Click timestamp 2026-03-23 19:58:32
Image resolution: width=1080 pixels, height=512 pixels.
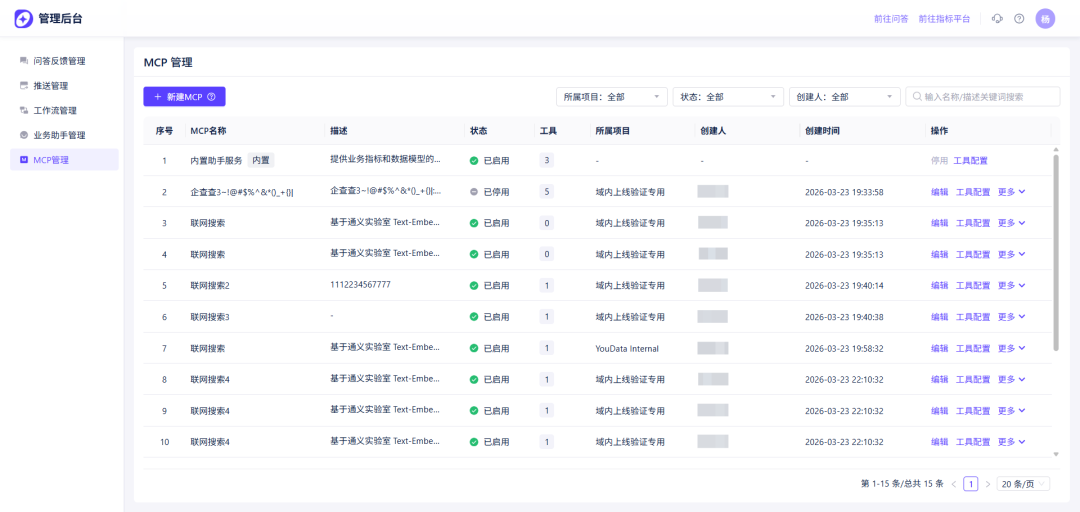click(x=844, y=349)
